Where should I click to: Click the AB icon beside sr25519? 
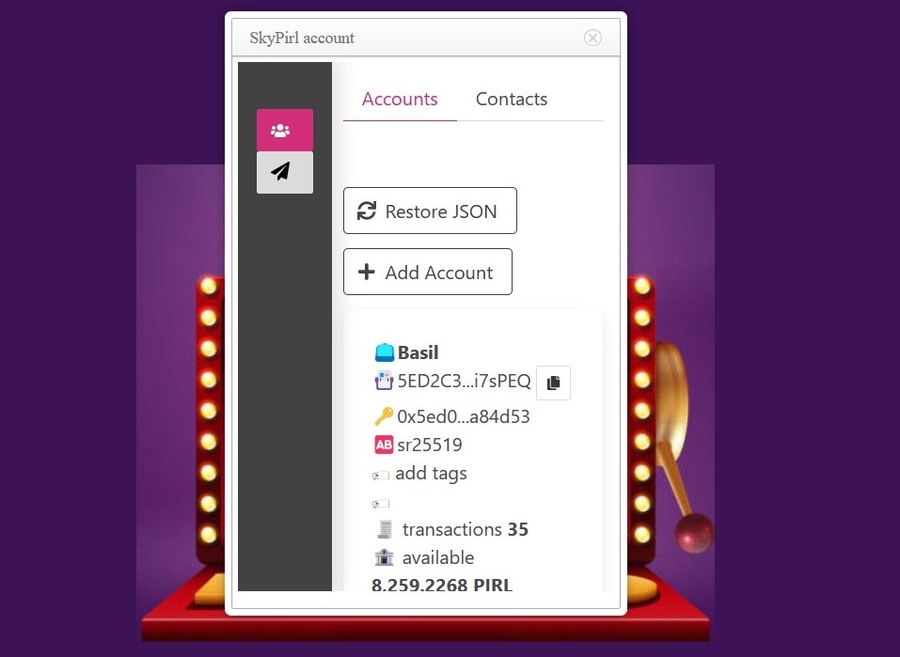384,445
